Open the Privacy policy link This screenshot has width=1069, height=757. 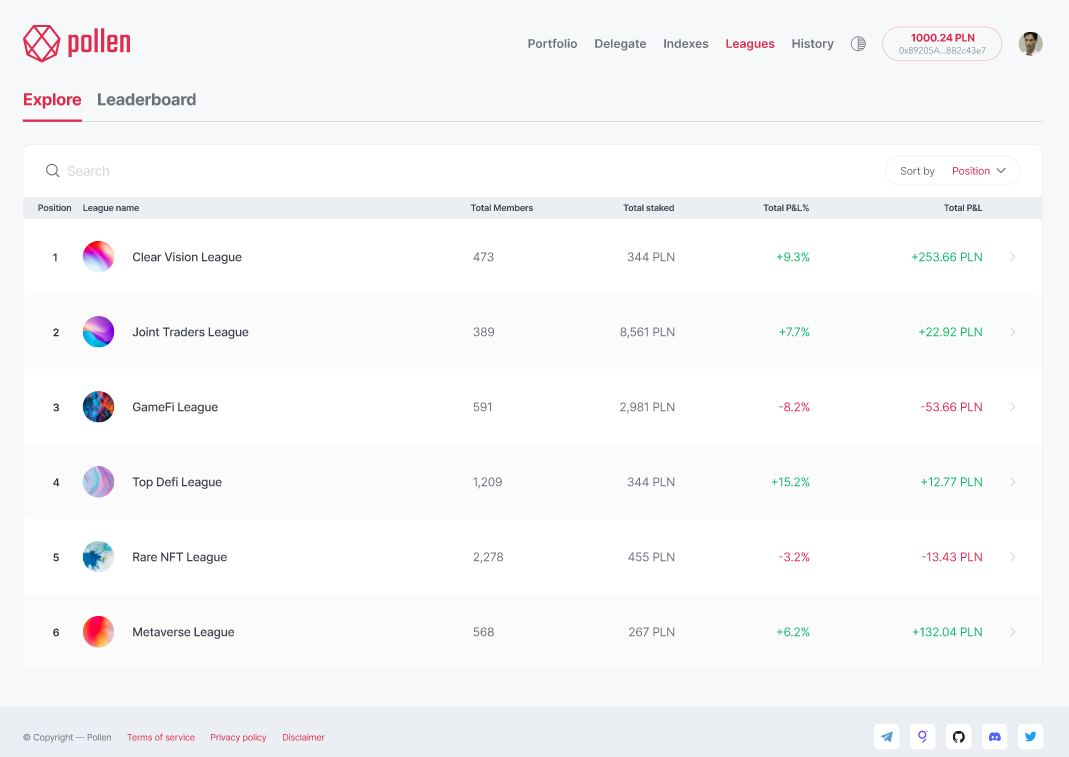click(x=238, y=738)
